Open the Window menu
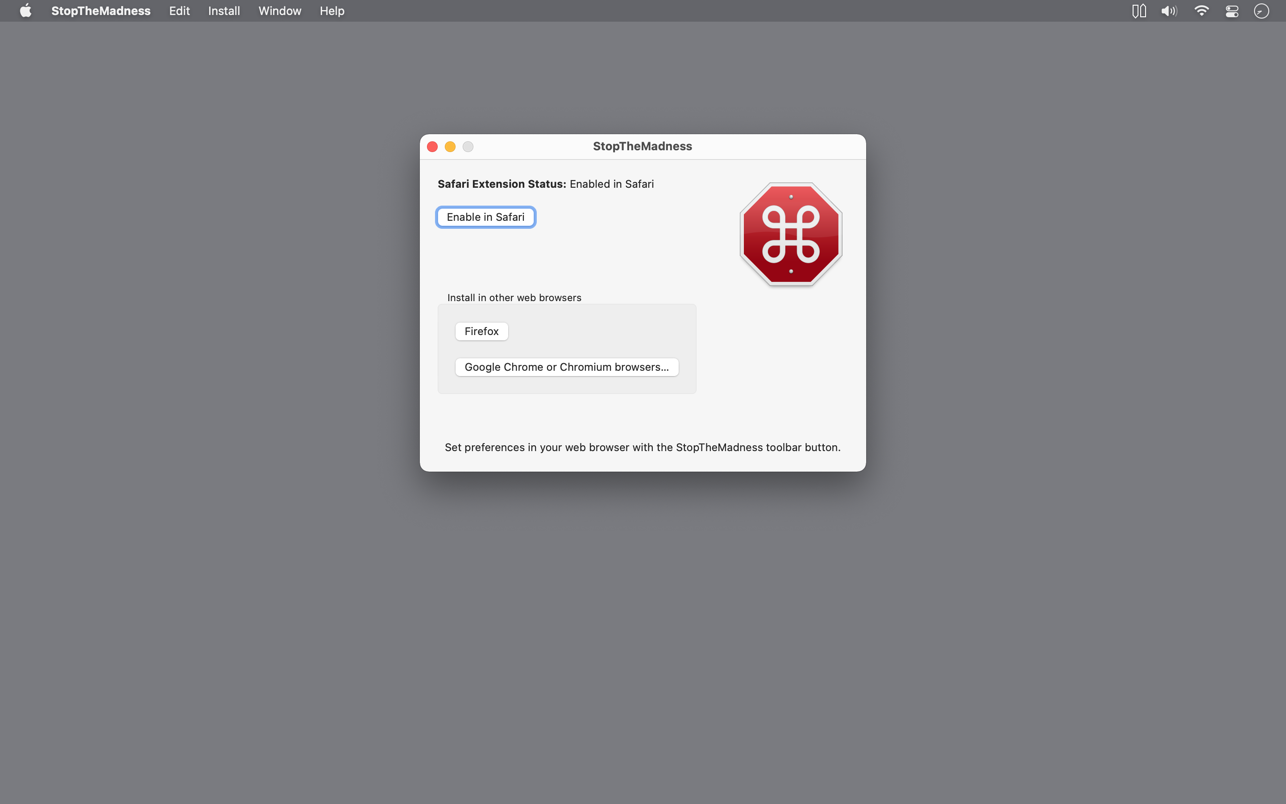Image resolution: width=1286 pixels, height=804 pixels. pos(279,11)
